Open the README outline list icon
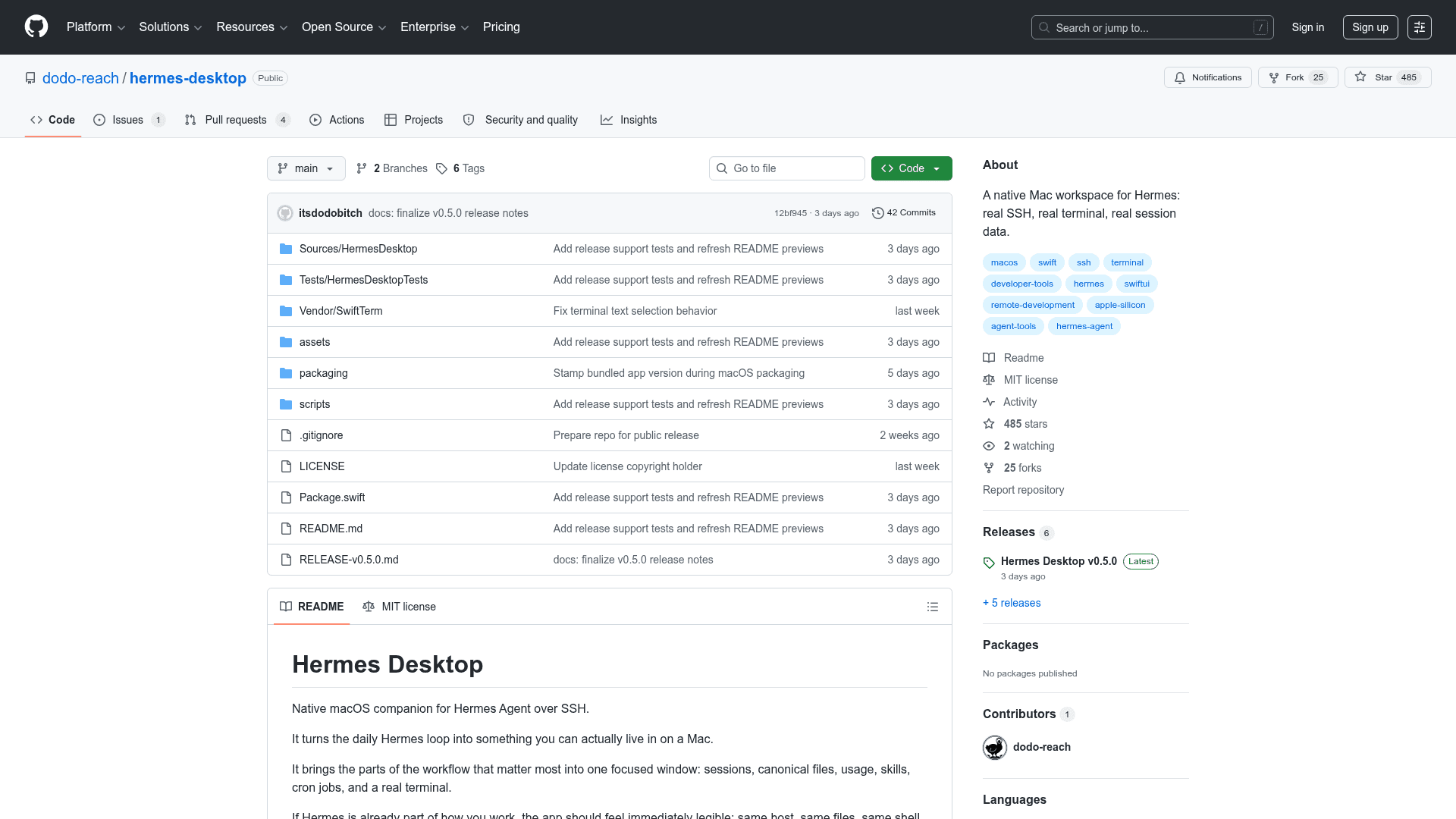Viewport: 1456px width, 819px height. [x=933, y=607]
